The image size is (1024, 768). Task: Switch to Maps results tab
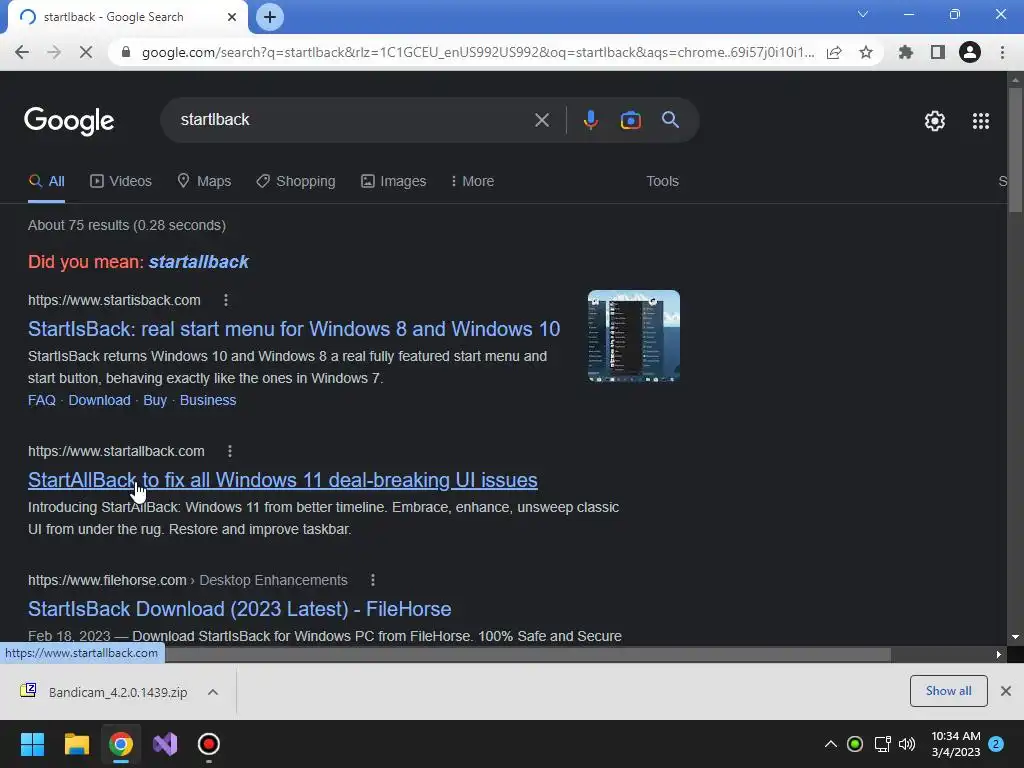tap(204, 182)
